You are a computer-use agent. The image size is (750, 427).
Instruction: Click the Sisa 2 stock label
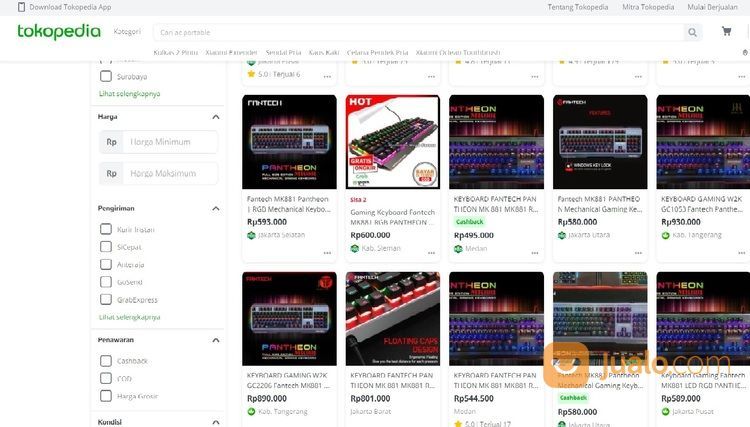coord(358,200)
